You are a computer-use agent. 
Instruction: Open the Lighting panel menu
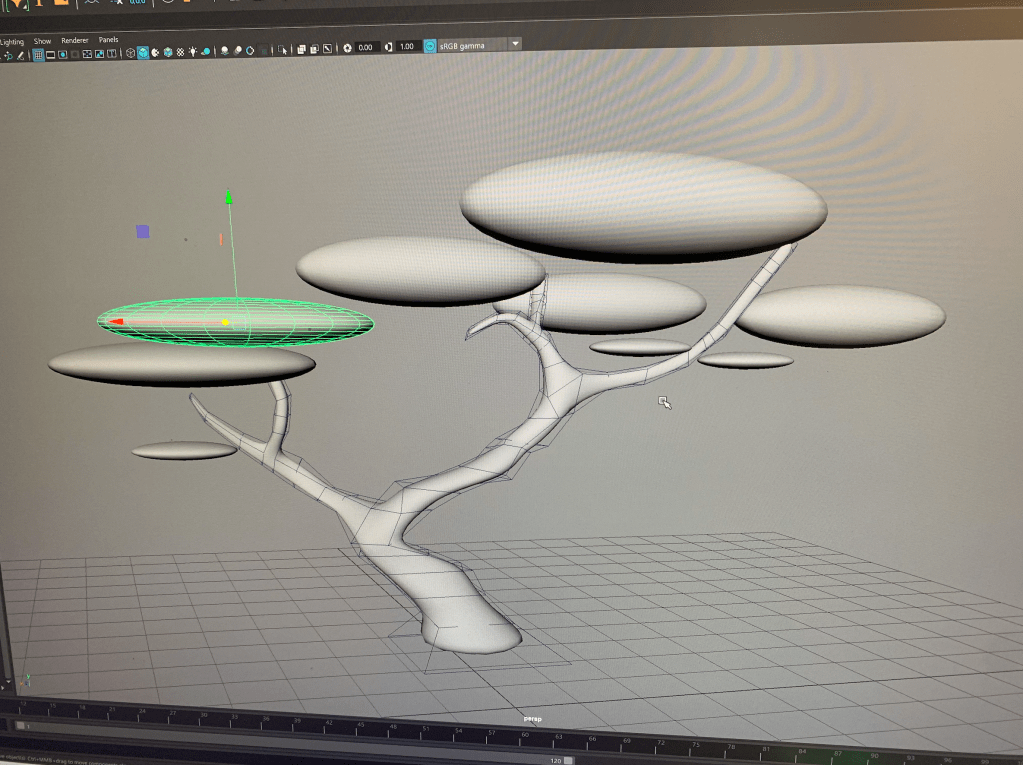point(12,42)
